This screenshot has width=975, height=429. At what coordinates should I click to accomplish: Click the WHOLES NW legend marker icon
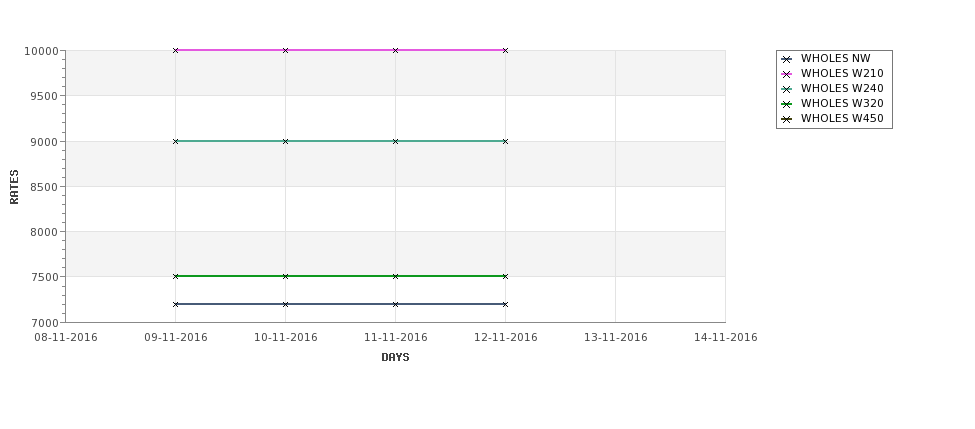coord(786,59)
